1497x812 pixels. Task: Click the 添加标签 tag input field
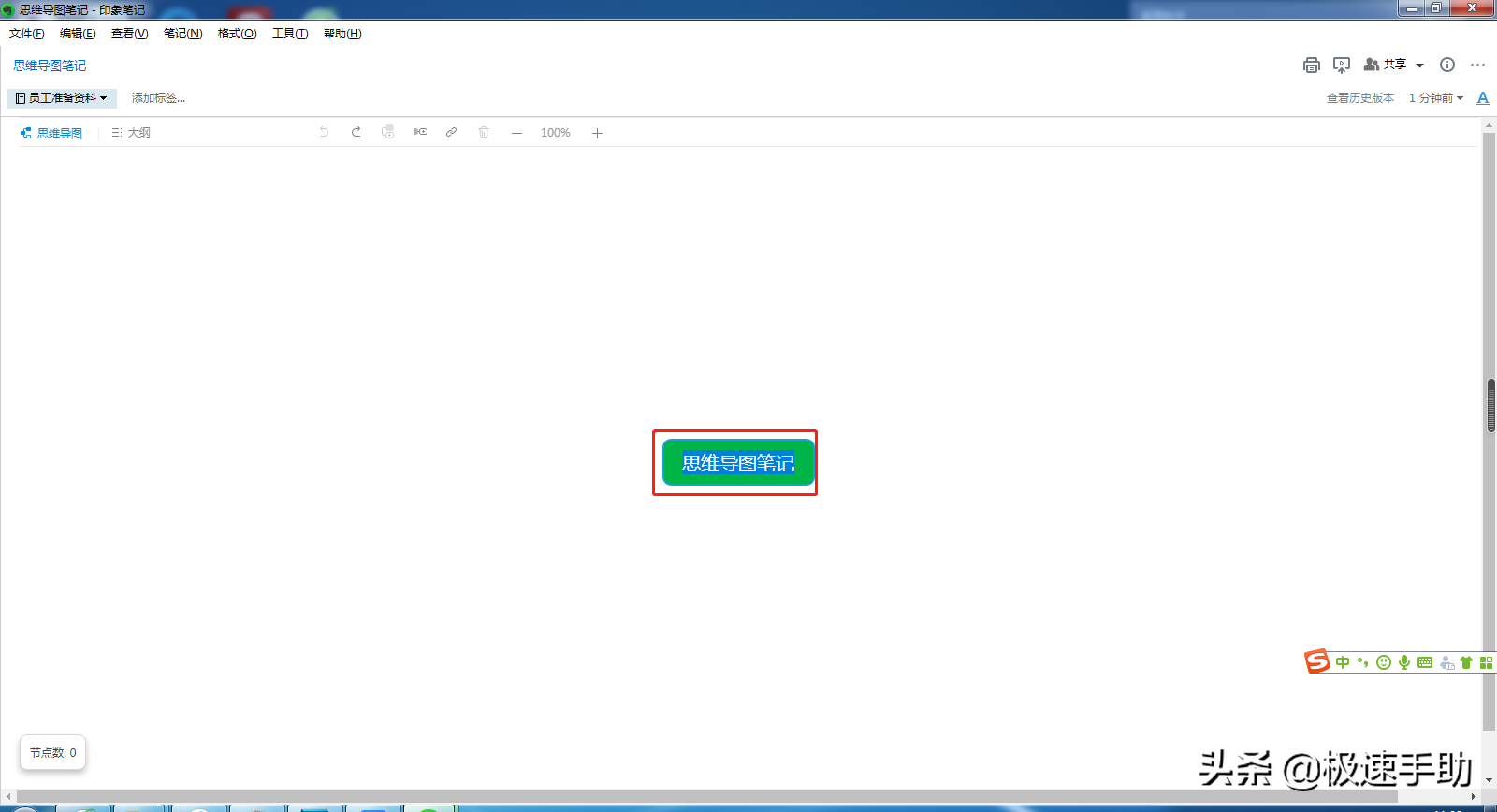[x=158, y=98]
